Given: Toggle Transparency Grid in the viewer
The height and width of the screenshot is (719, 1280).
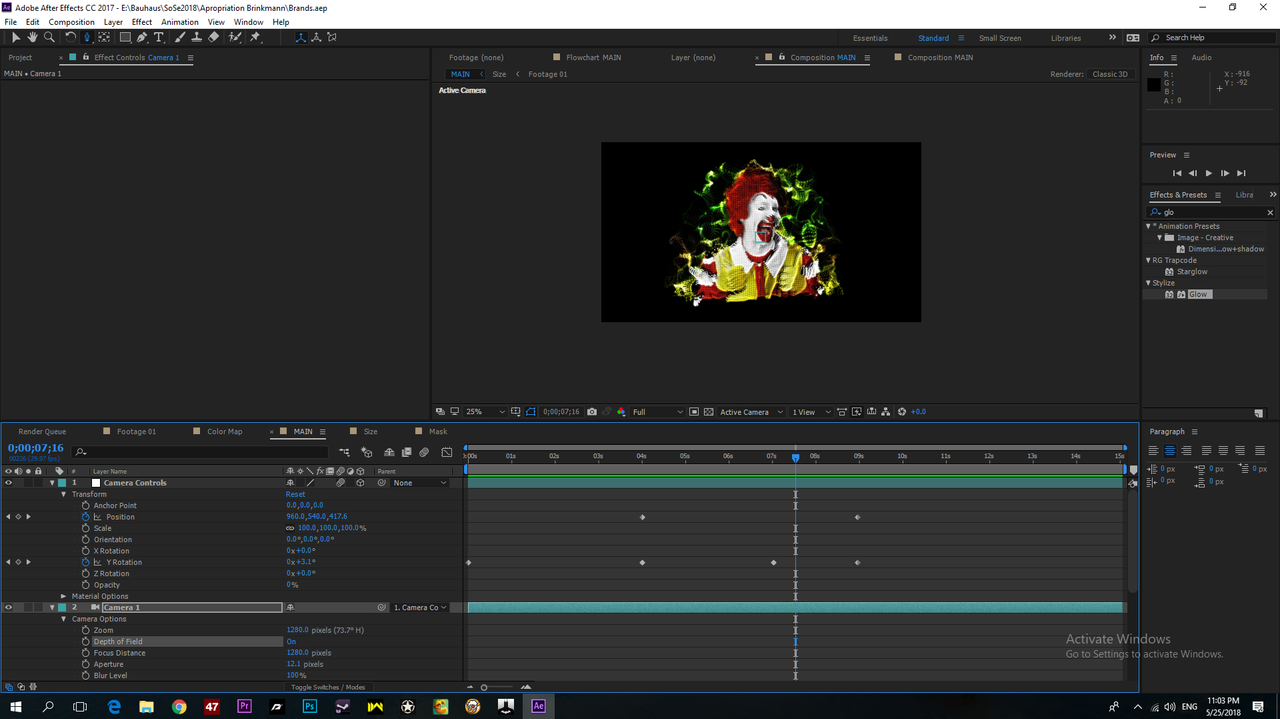Looking at the screenshot, I should coord(708,412).
